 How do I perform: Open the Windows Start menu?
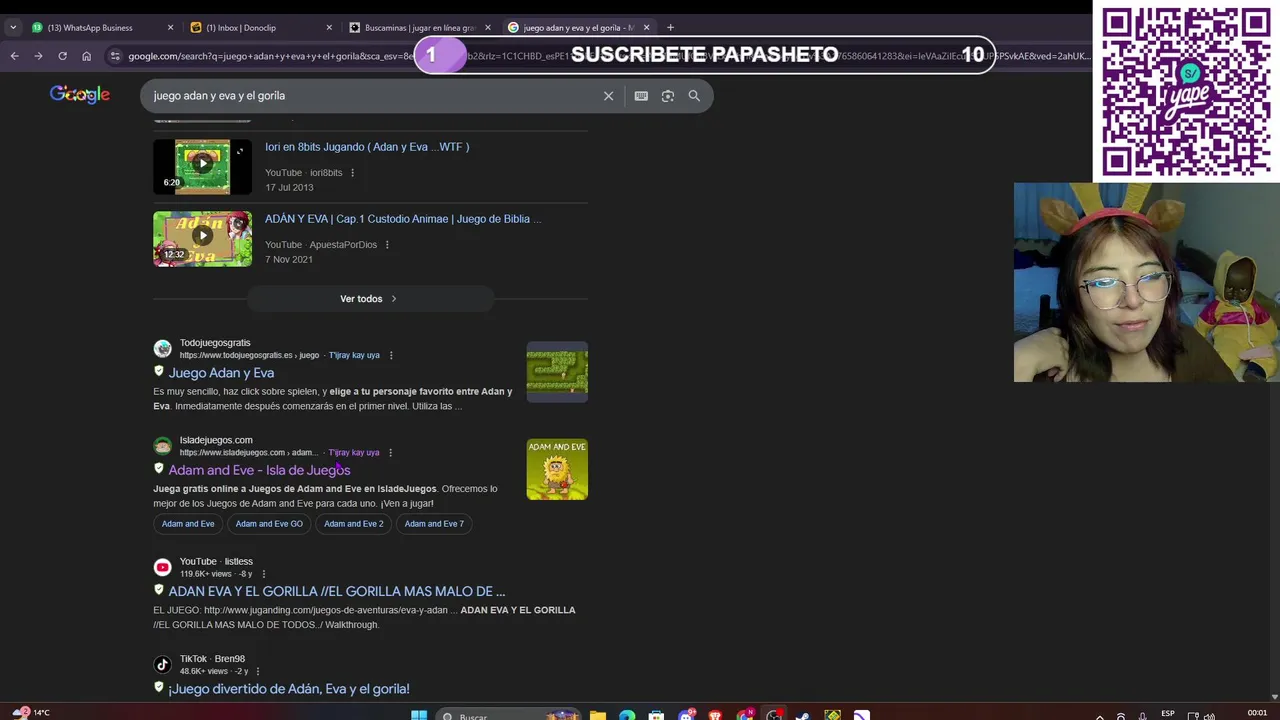(419, 715)
